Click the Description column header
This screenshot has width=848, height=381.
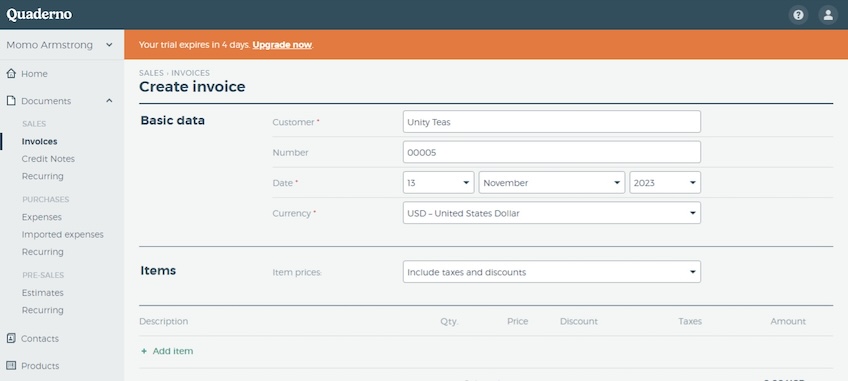coord(163,321)
